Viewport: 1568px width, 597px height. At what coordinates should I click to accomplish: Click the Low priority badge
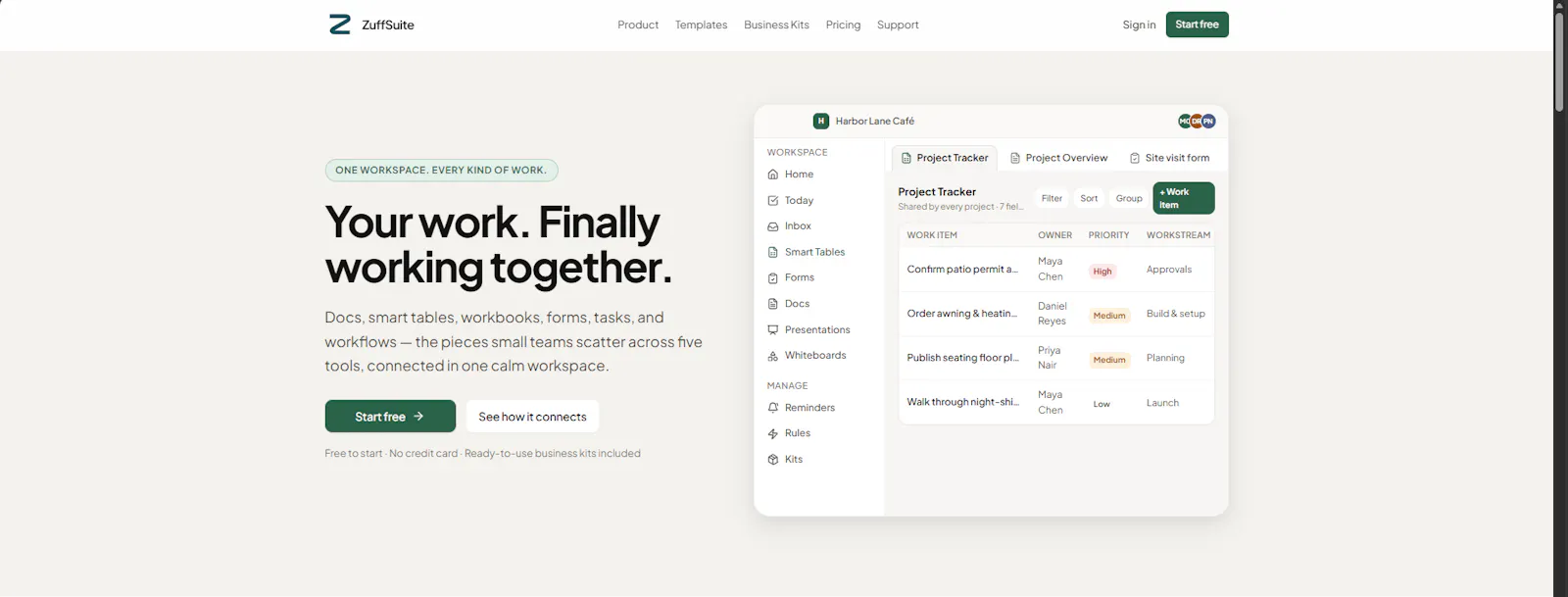pos(1102,404)
